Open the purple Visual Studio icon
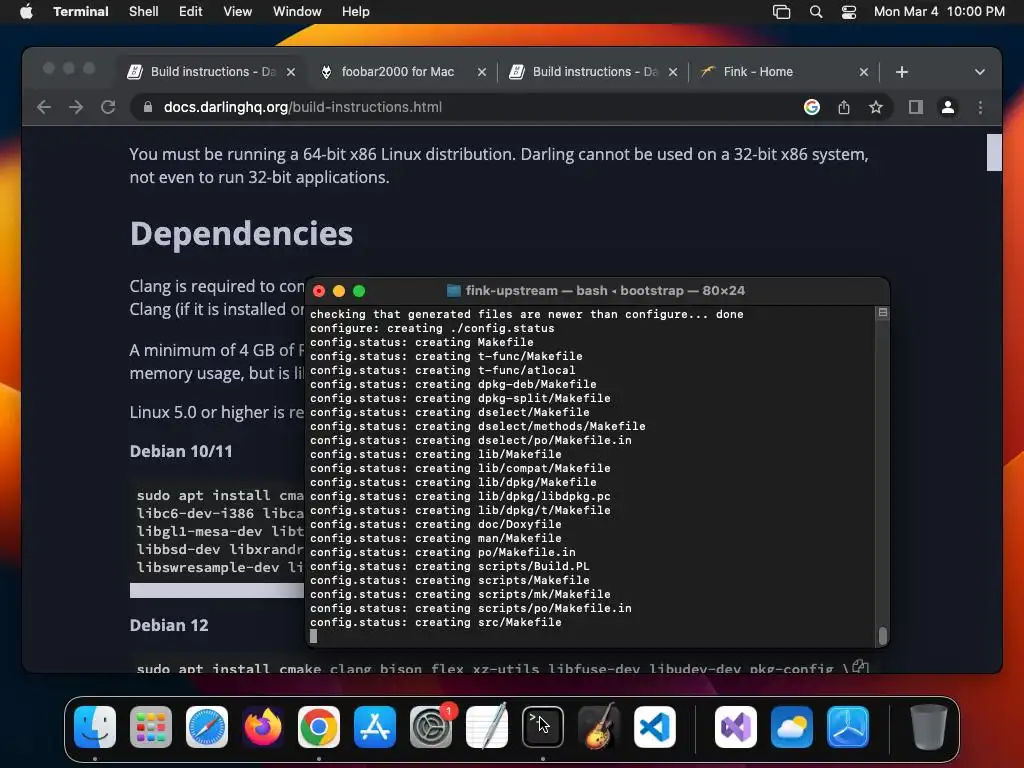 [736, 726]
